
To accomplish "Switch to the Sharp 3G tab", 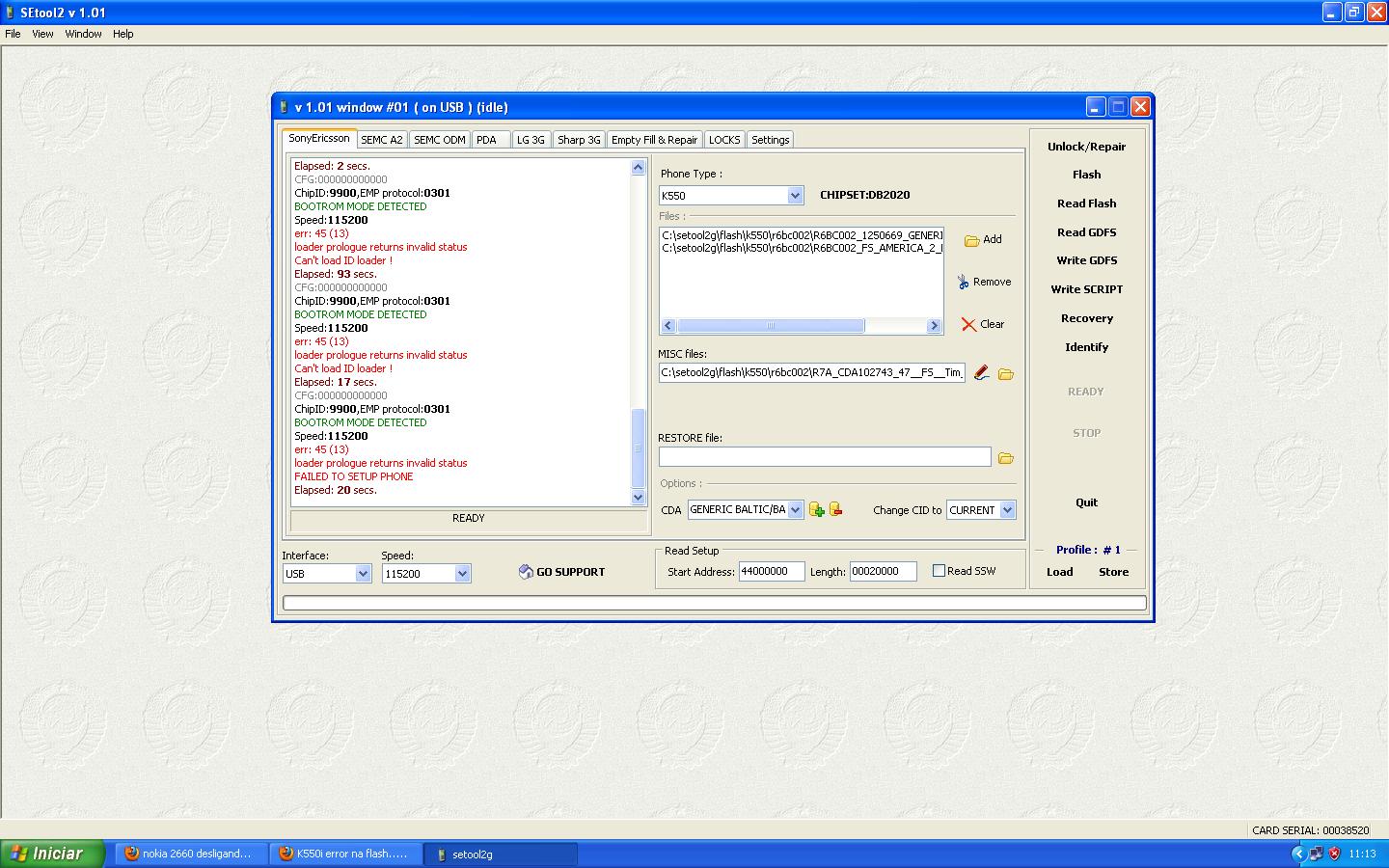I will (579, 140).
